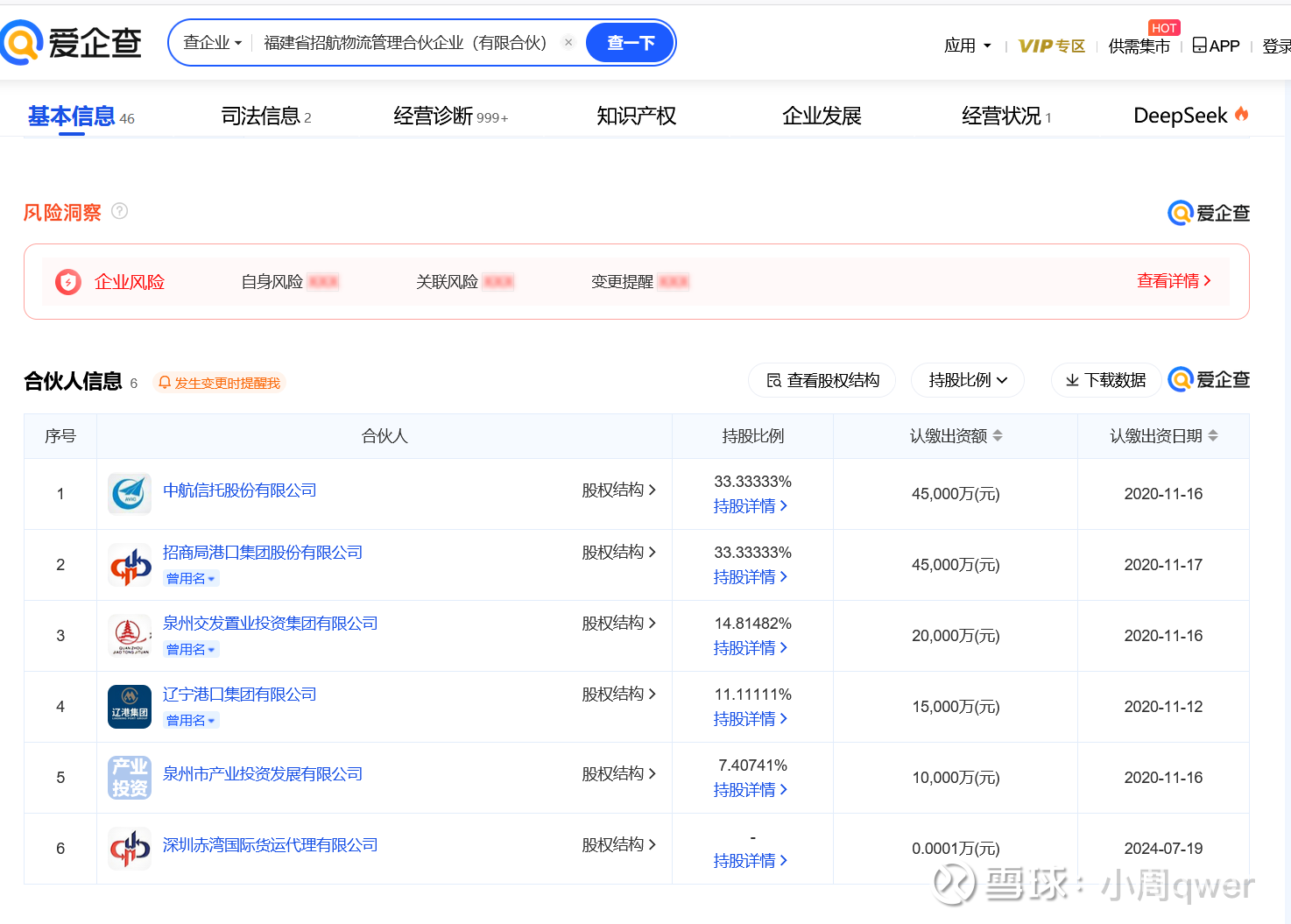Expand 曾用名 for 招商局港口集团
The width and height of the screenshot is (1291, 924).
coord(191,578)
